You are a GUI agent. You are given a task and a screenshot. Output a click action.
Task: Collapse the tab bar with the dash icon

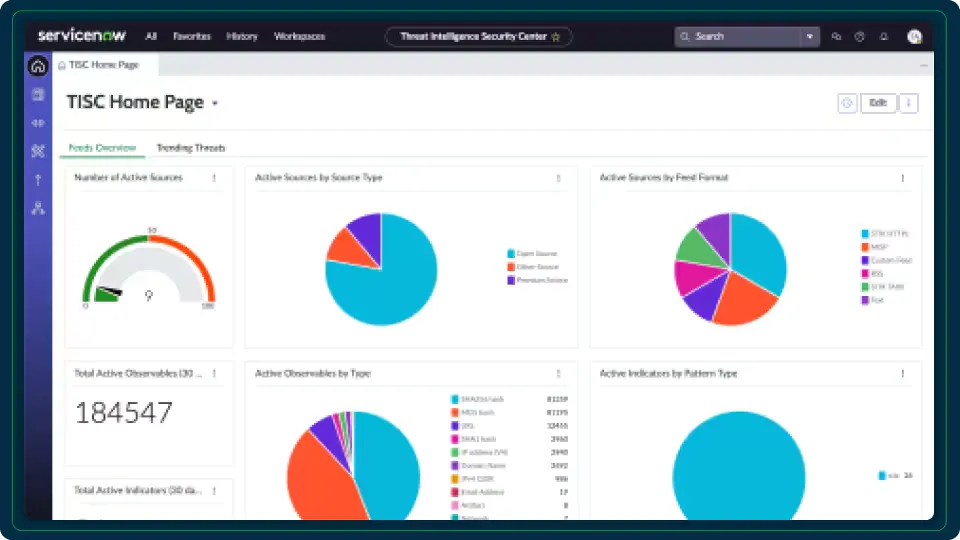(923, 65)
